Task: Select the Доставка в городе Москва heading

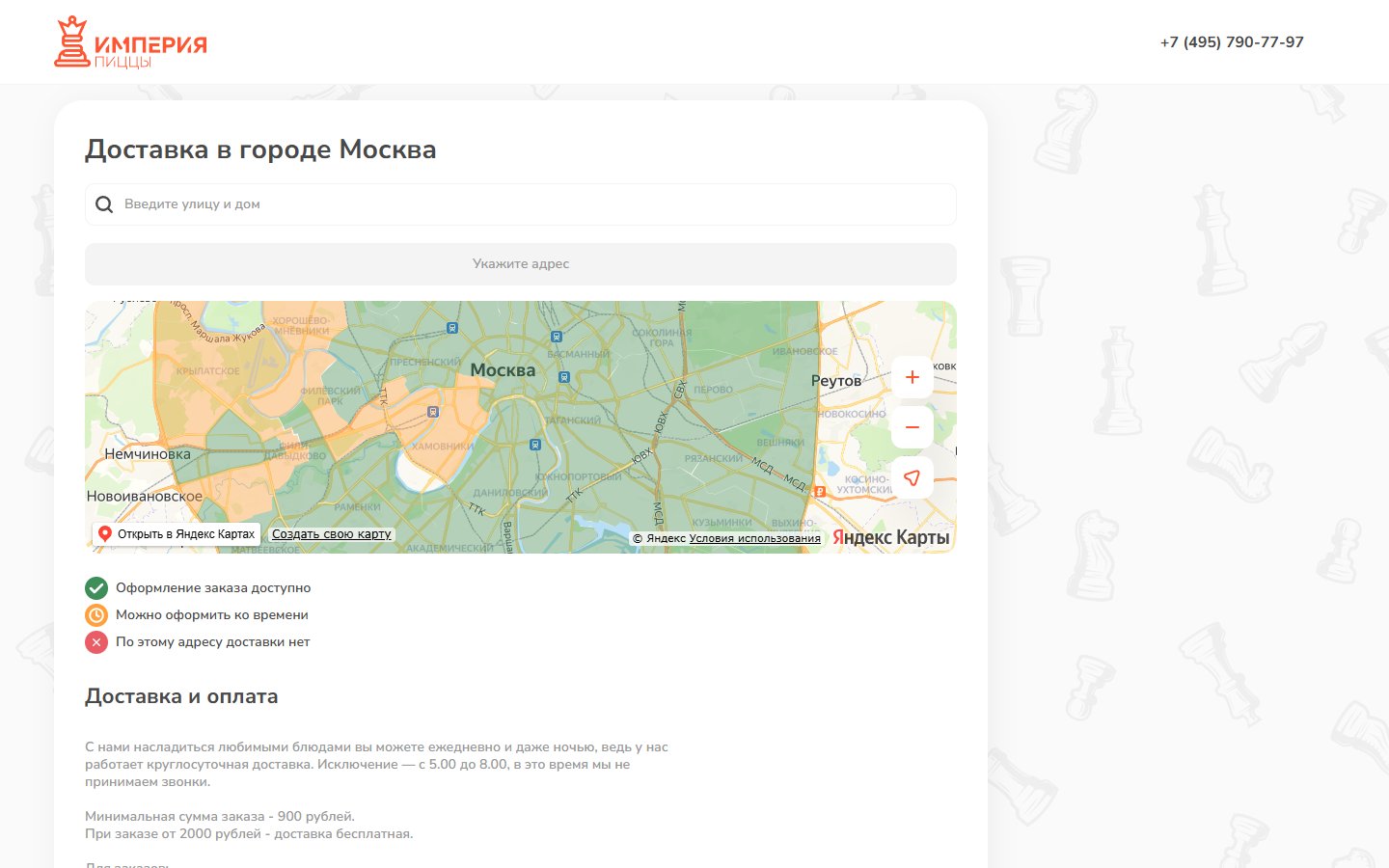Action: (x=260, y=149)
